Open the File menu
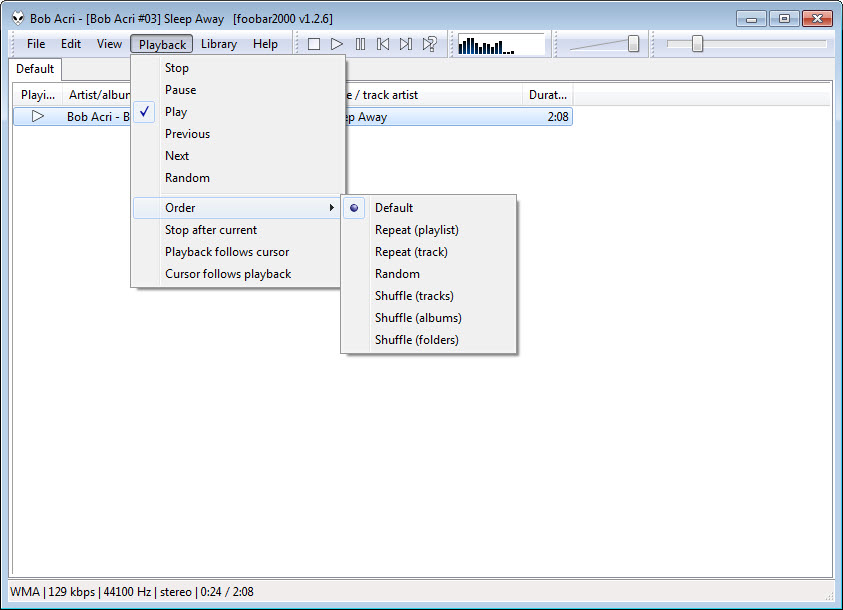 (36, 44)
